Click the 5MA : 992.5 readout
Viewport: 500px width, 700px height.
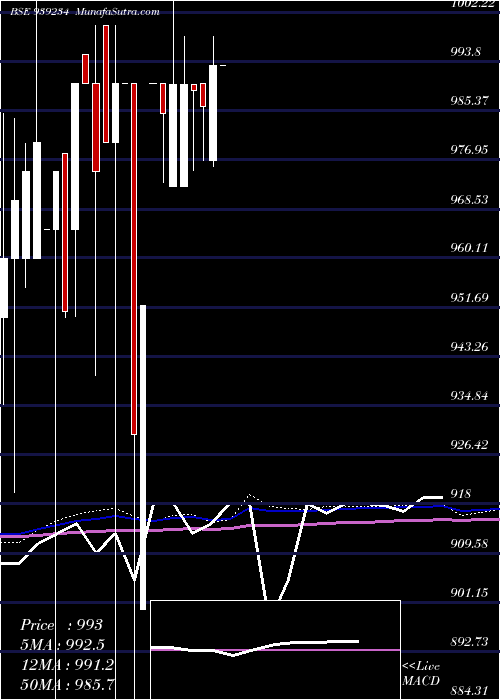coord(62,645)
